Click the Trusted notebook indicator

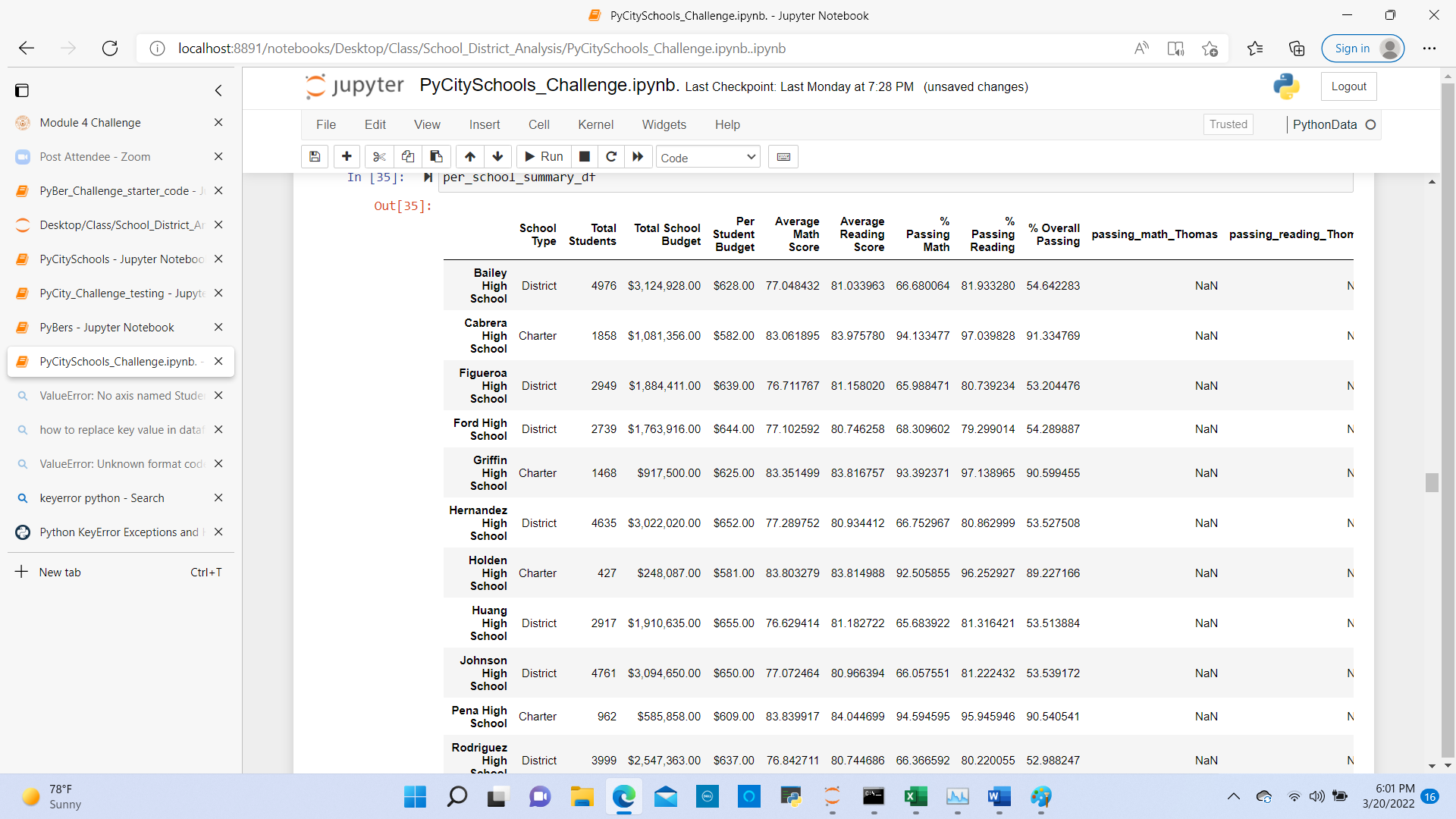[1228, 124]
